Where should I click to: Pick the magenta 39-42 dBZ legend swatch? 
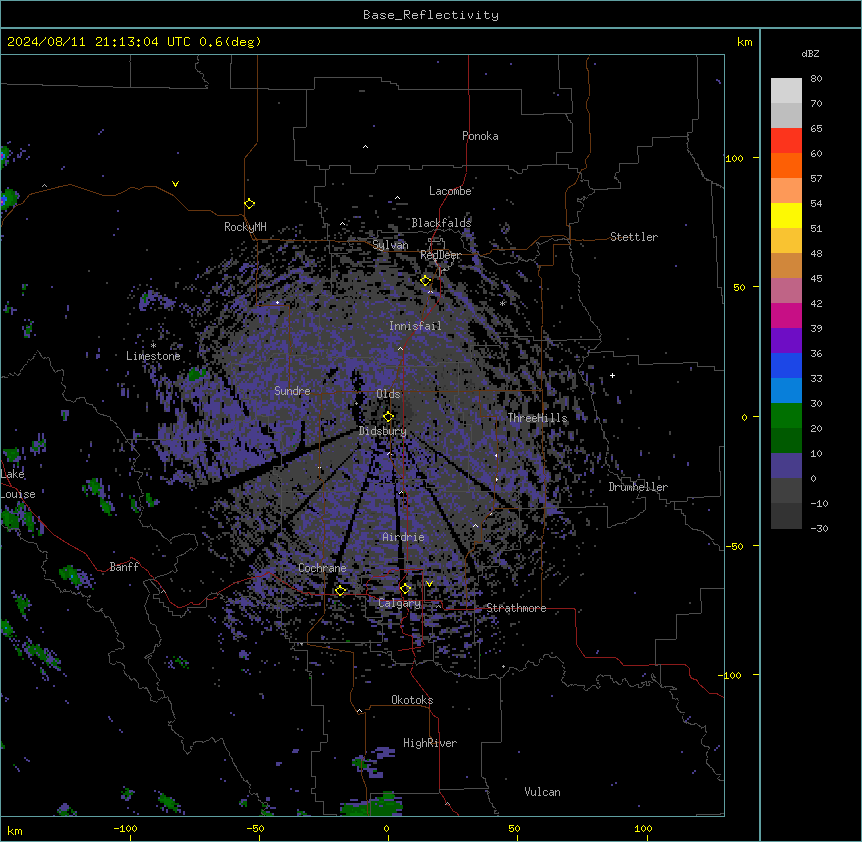click(786, 315)
